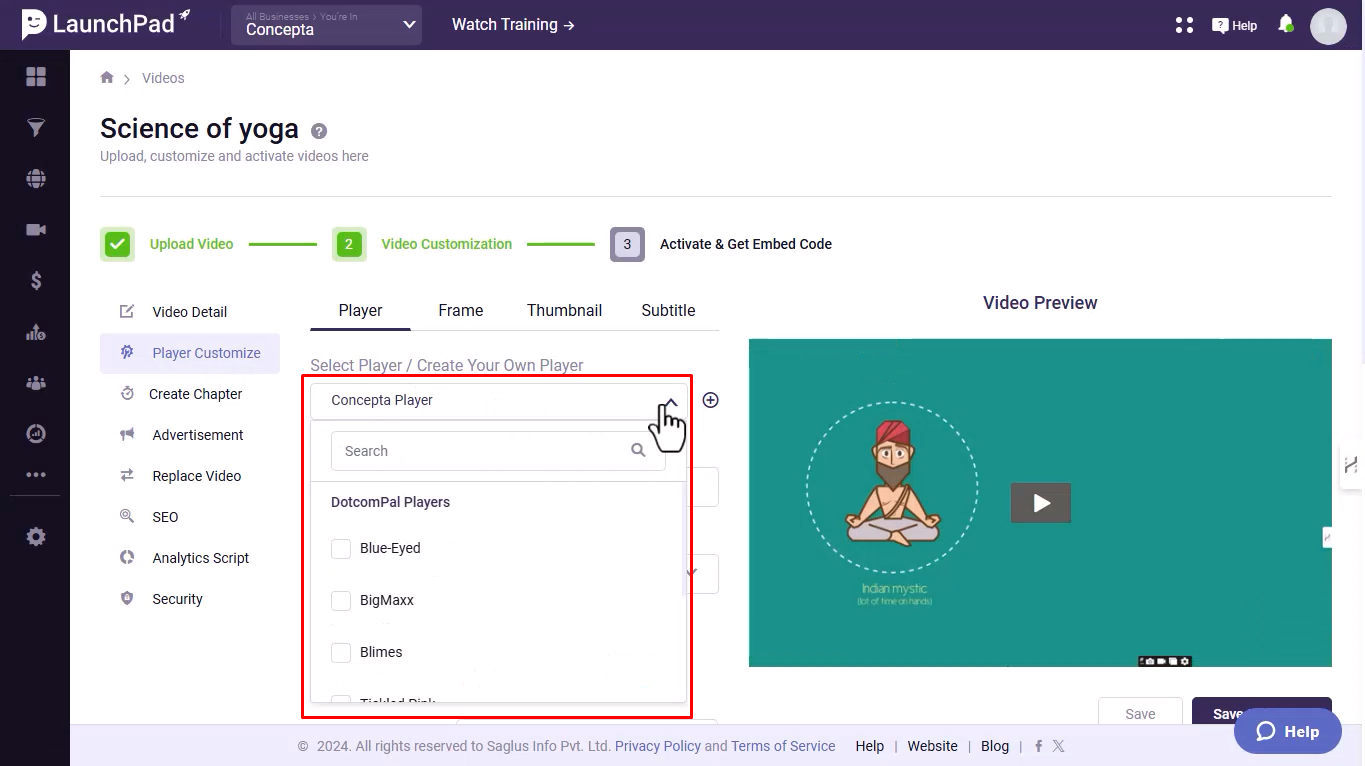Image resolution: width=1365 pixels, height=766 pixels.
Task: Check the Blue-Eyed player checkbox
Action: [x=341, y=548]
